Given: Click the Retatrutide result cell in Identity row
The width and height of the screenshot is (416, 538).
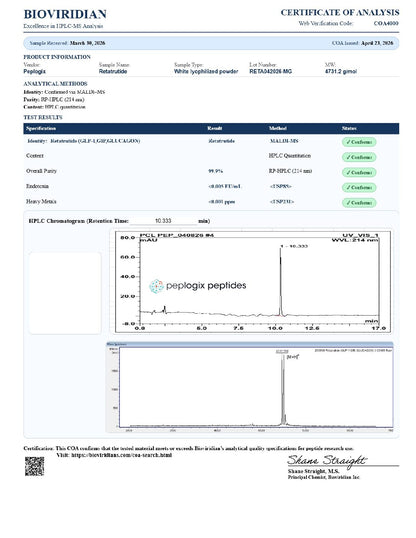Looking at the screenshot, I should [221, 141].
